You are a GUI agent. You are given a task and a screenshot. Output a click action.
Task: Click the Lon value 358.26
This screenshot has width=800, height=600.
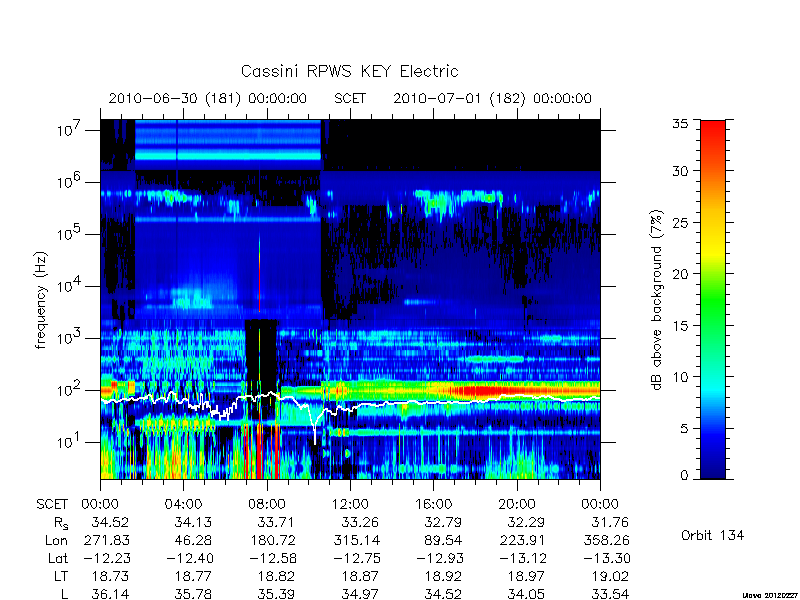[606, 540]
